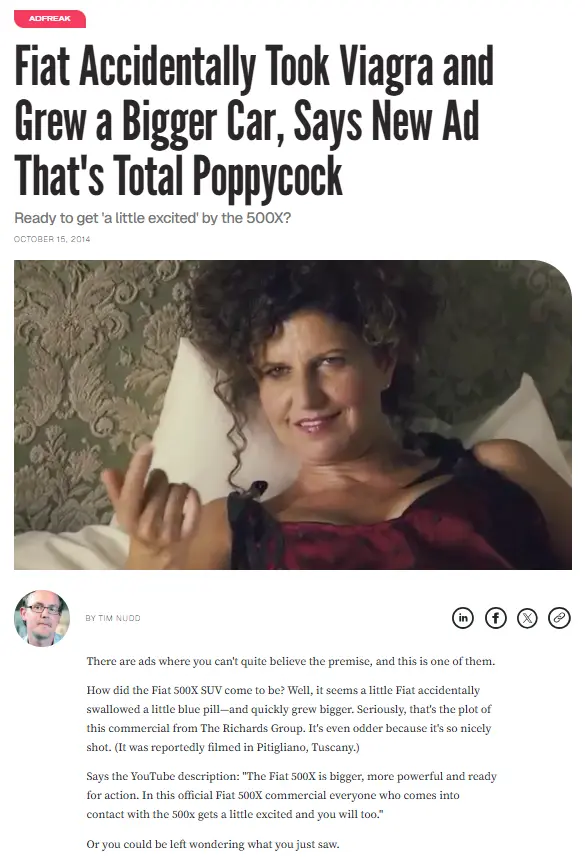The width and height of the screenshot is (585, 857).
Task: Click the paragraph mentioning The Richards Group
Action: point(289,719)
